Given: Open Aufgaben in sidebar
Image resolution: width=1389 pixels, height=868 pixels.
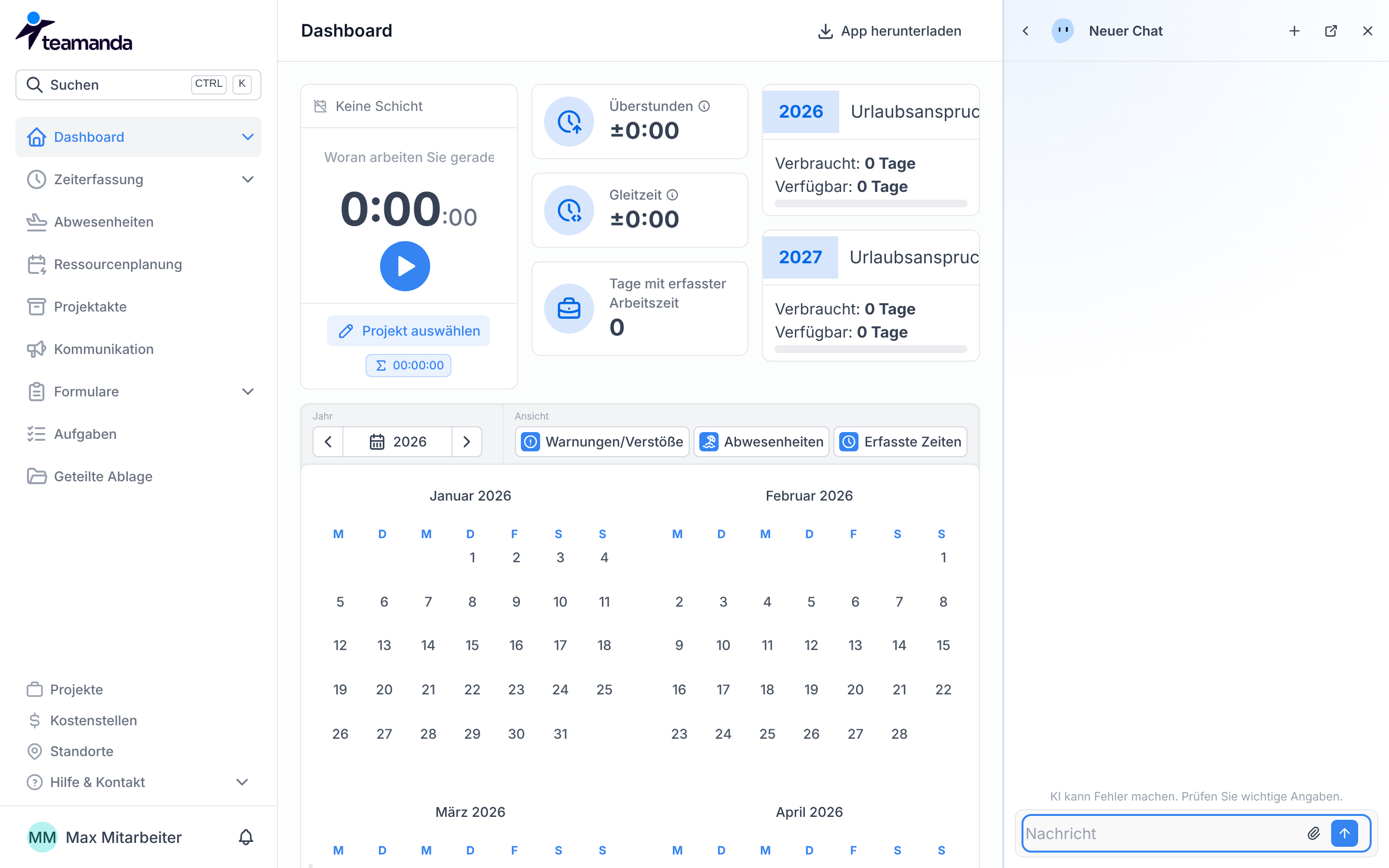Looking at the screenshot, I should pos(138,434).
